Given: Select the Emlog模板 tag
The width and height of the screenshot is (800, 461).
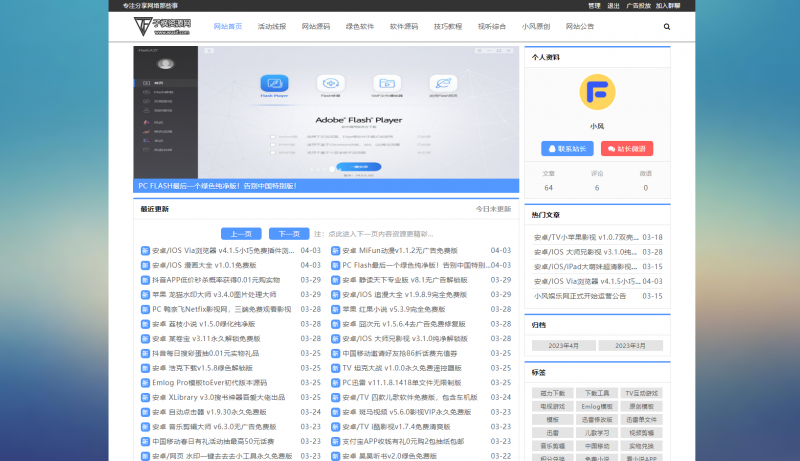Looking at the screenshot, I should (x=597, y=407).
